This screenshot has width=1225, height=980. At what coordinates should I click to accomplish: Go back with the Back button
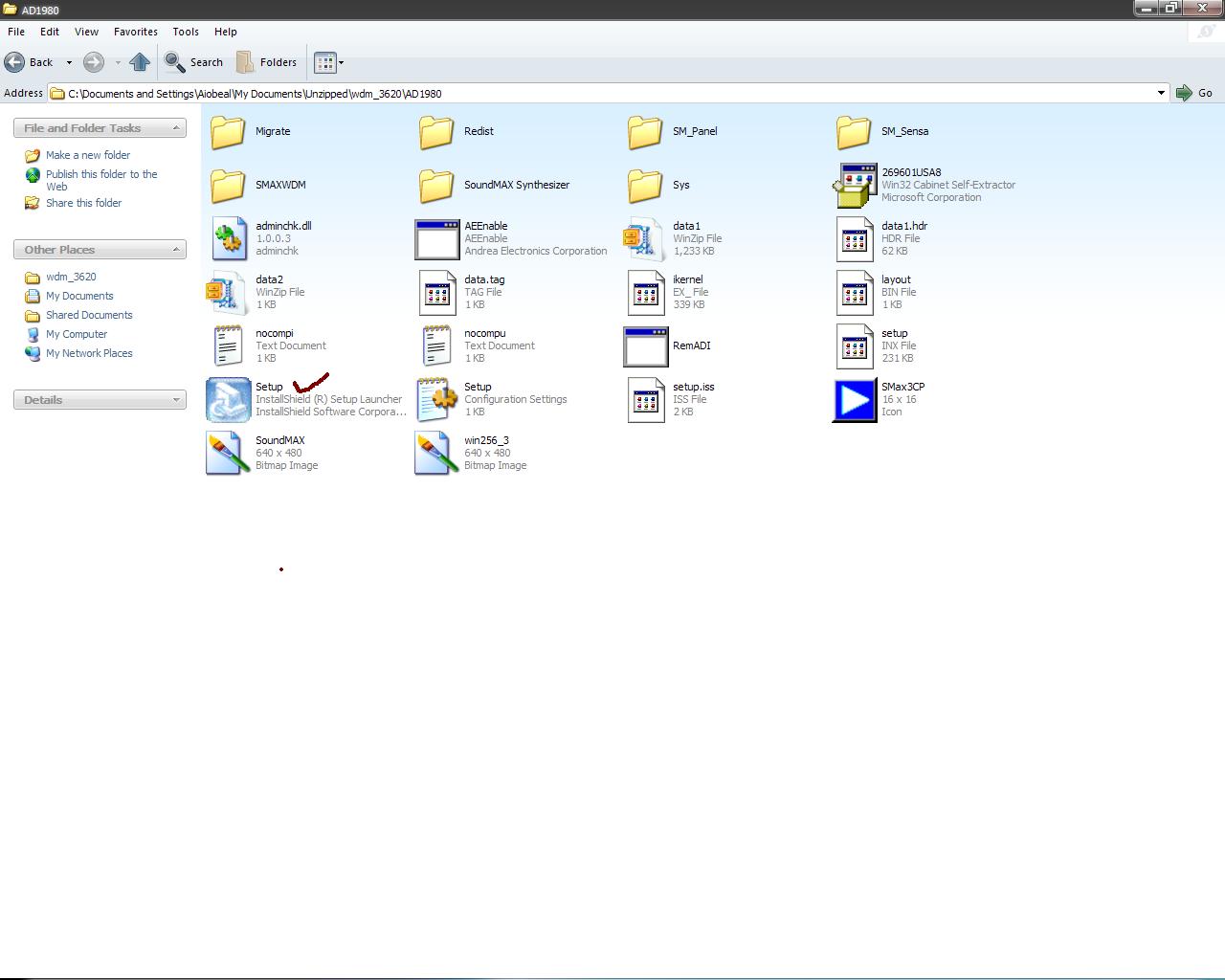(x=30, y=62)
